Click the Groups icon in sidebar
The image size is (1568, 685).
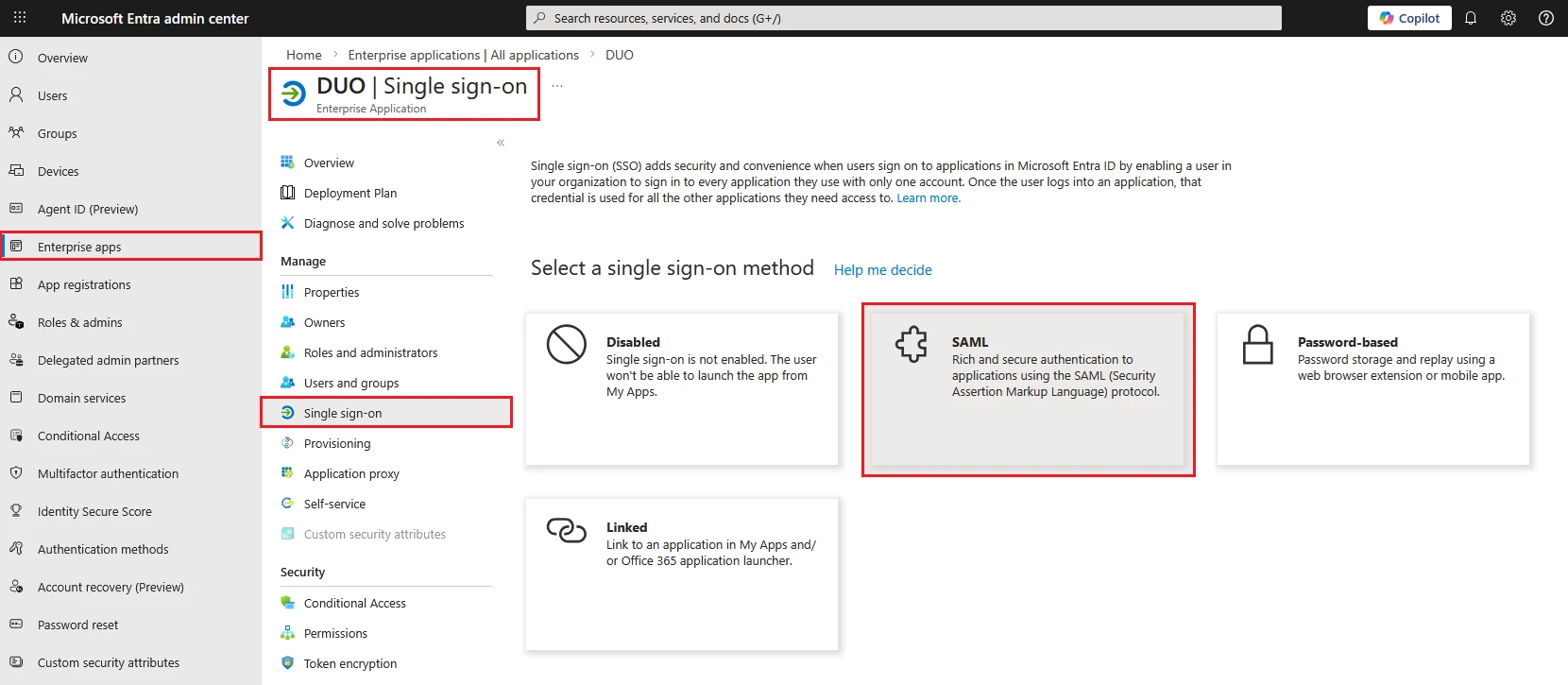click(16, 132)
